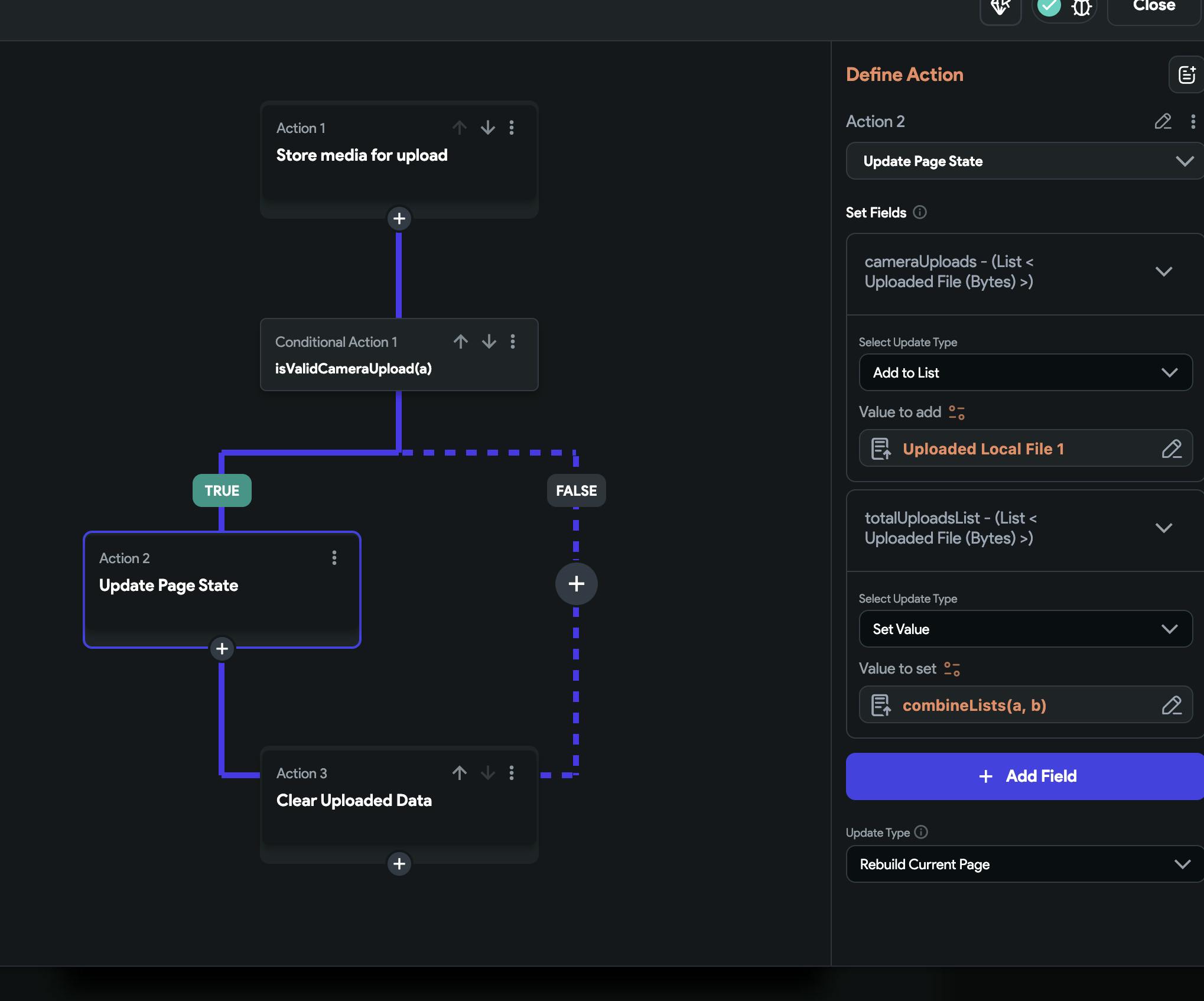The height and width of the screenshot is (1001, 1204).
Task: Open Conditional Action 1 options menu
Action: [512, 342]
